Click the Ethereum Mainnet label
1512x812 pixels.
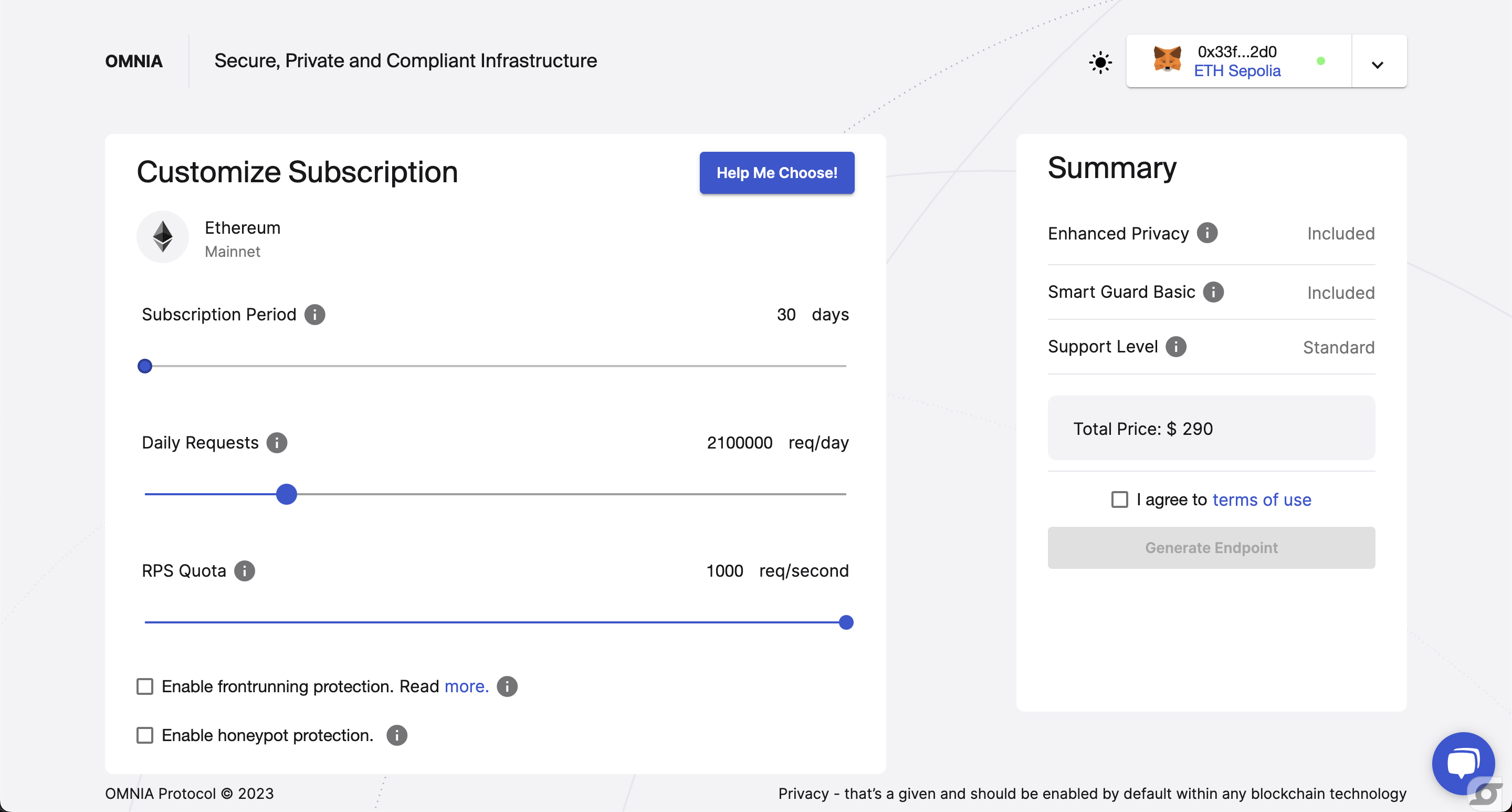243,240
